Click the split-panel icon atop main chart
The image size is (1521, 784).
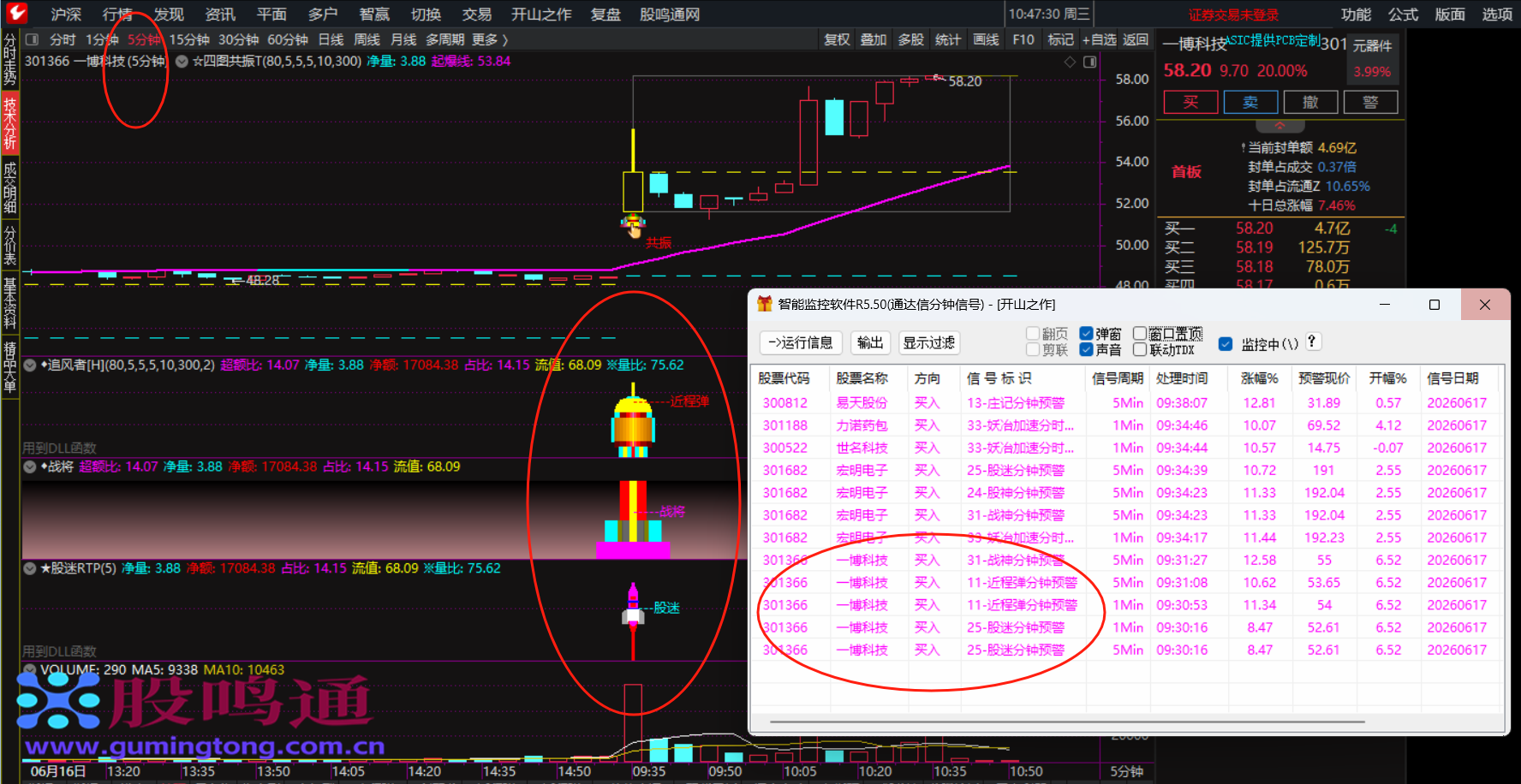(1090, 62)
